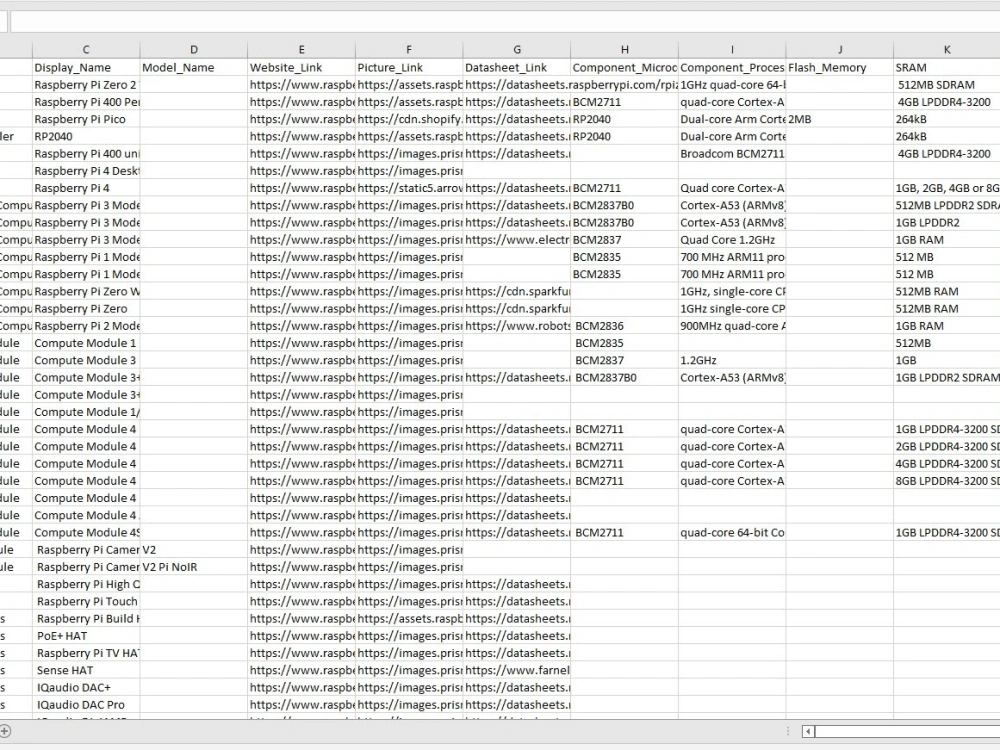Select the V2 Pi NoIR cell
This screenshot has height=750, width=1000.
point(194,567)
